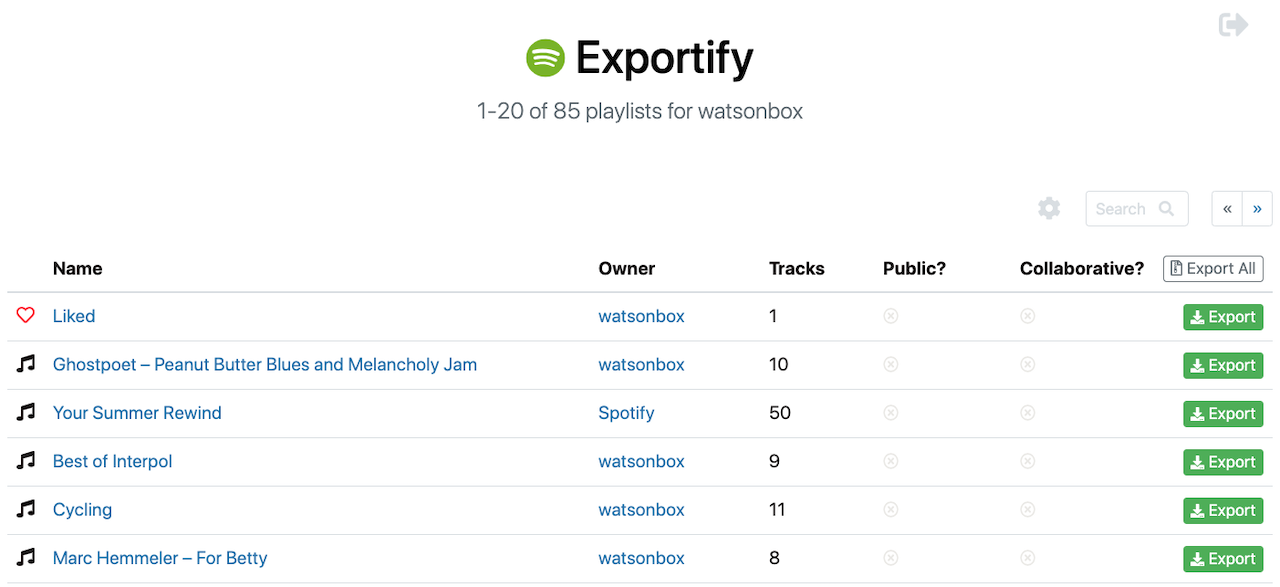Go to the previous page of playlists
This screenshot has width=1280, height=587.
coord(1227,209)
